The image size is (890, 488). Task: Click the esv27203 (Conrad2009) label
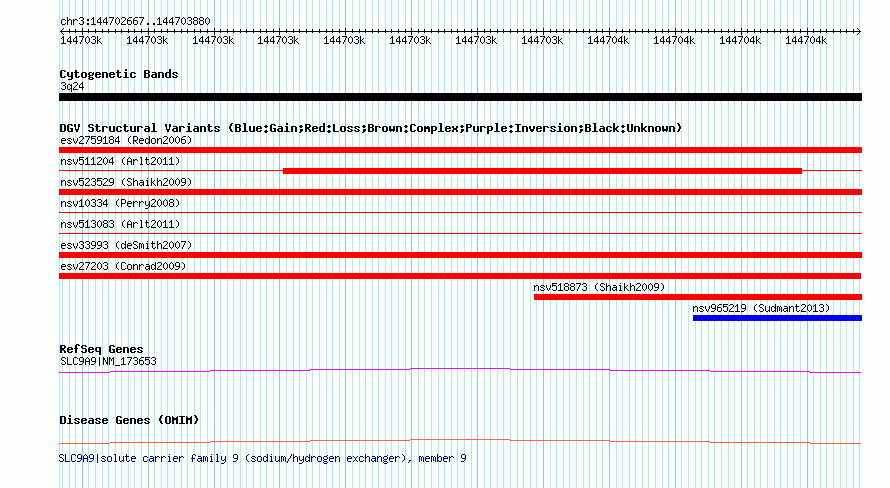click(123, 266)
